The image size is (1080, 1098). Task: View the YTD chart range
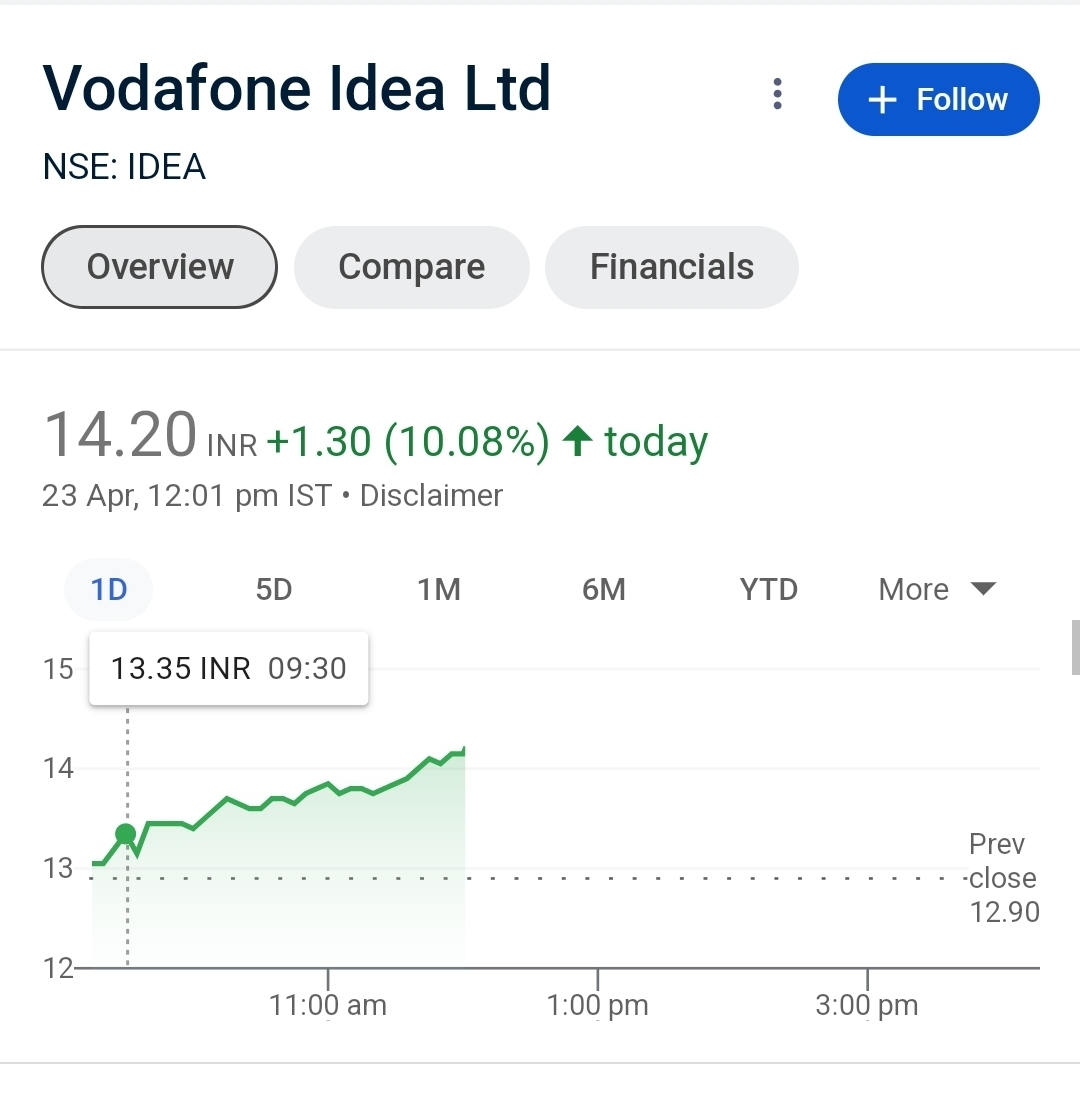(x=768, y=590)
